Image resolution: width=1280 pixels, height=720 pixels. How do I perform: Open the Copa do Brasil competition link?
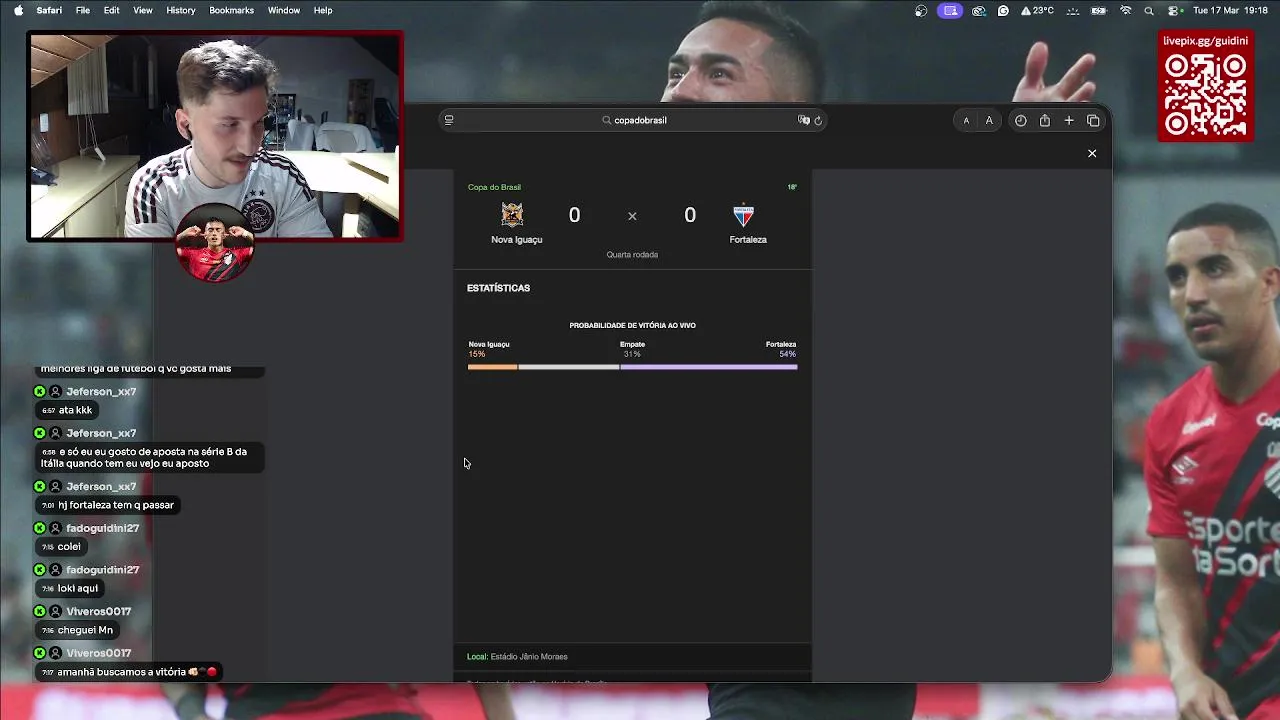pyautogui.click(x=494, y=187)
